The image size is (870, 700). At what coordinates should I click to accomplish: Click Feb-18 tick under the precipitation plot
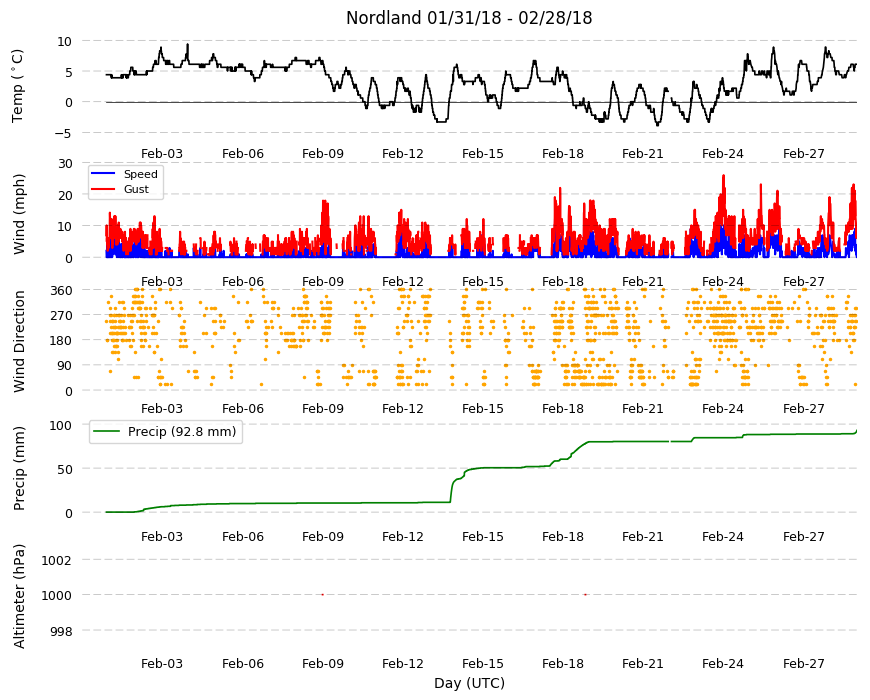[x=563, y=537]
